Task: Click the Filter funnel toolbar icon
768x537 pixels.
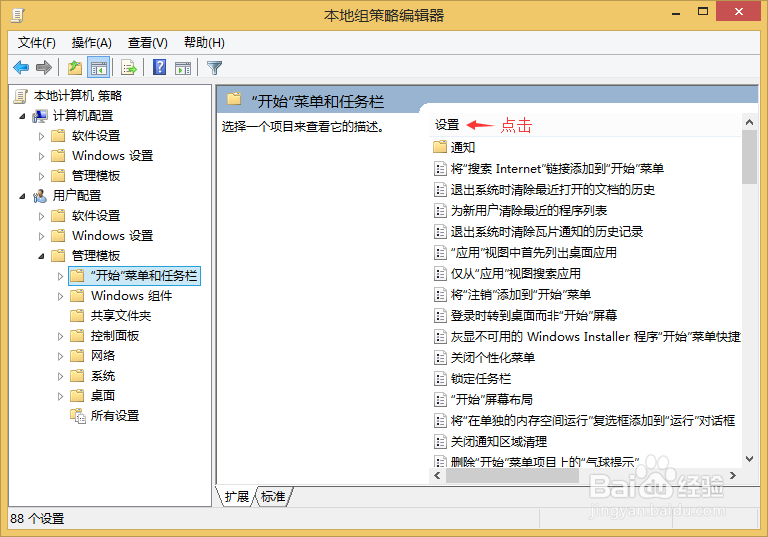Action: point(215,67)
